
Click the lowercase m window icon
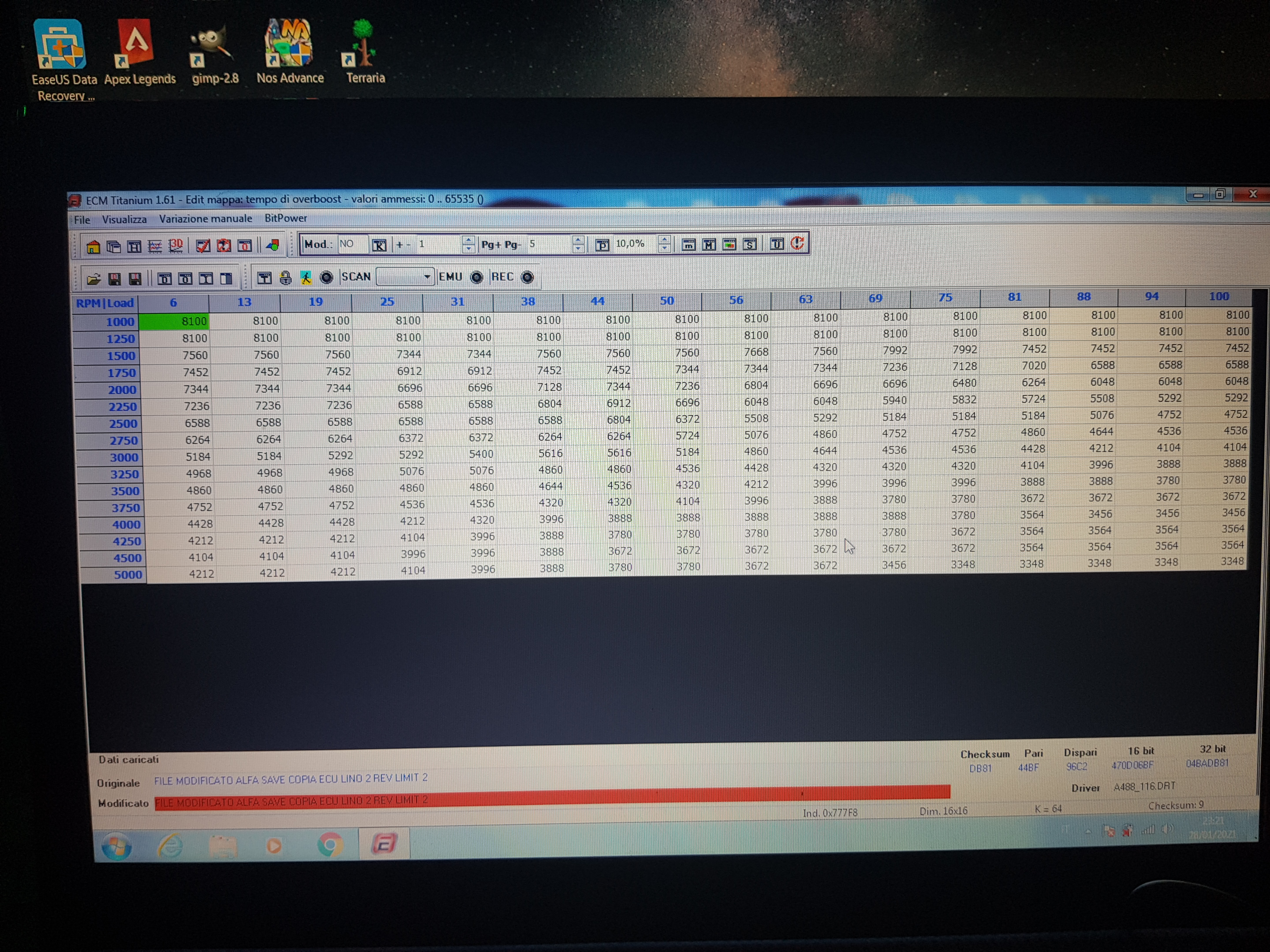688,245
